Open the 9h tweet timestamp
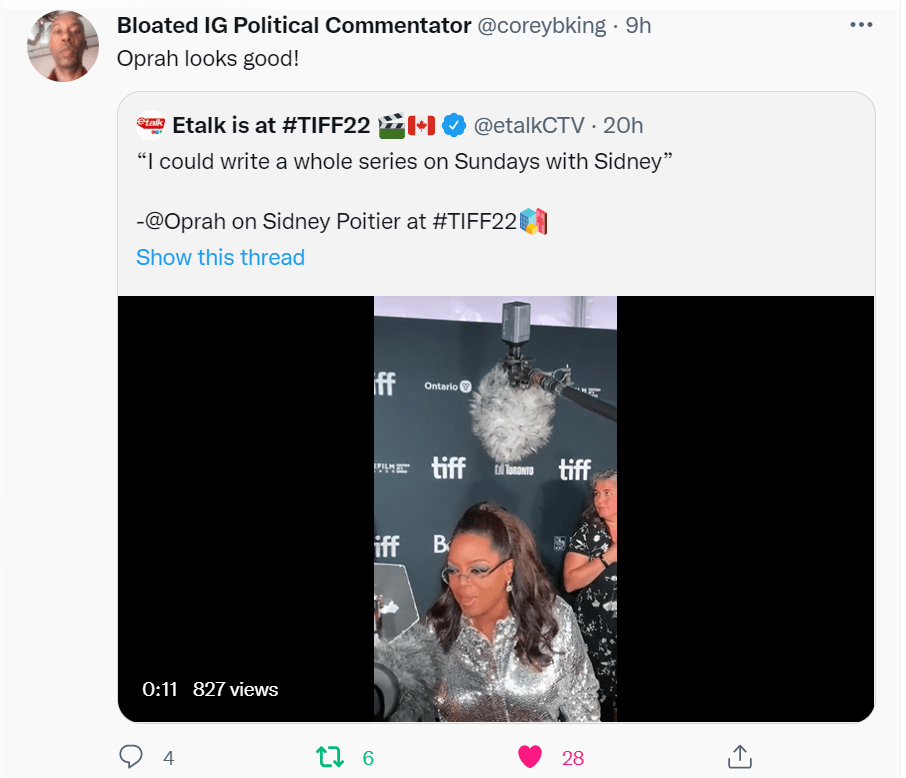Viewport: 906px width, 778px height. pos(638,26)
